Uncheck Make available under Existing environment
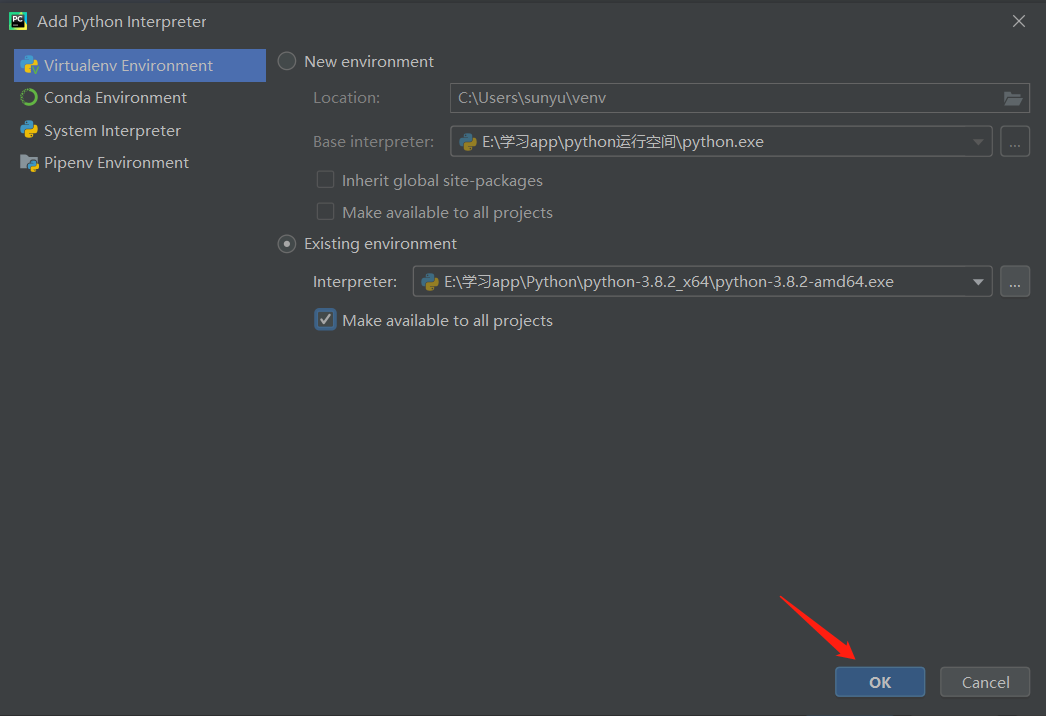The height and width of the screenshot is (716, 1046). pos(326,320)
